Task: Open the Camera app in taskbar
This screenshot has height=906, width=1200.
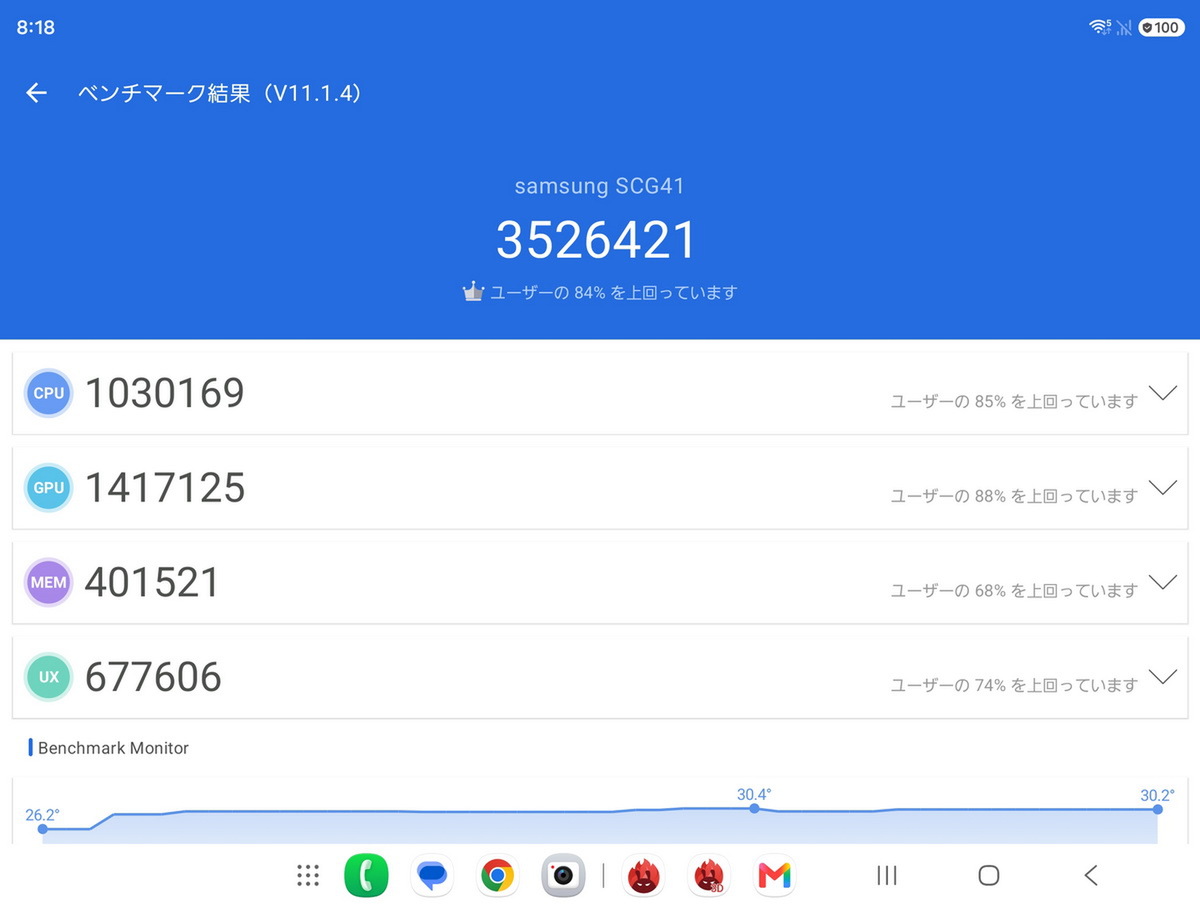Action: click(x=563, y=876)
